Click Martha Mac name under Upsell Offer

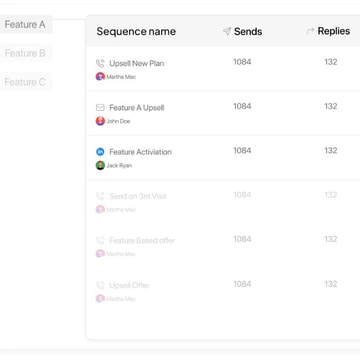(x=121, y=299)
